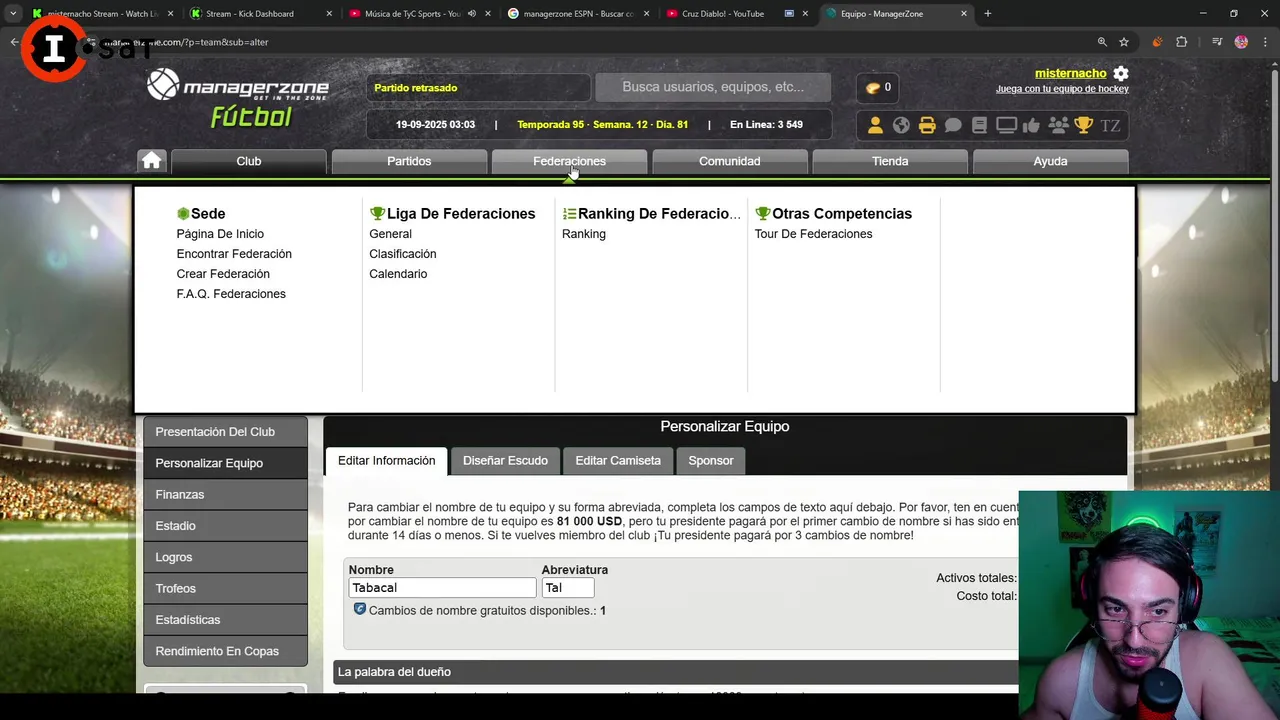
Task: Click the monitor screen icon
Action: (x=1006, y=125)
